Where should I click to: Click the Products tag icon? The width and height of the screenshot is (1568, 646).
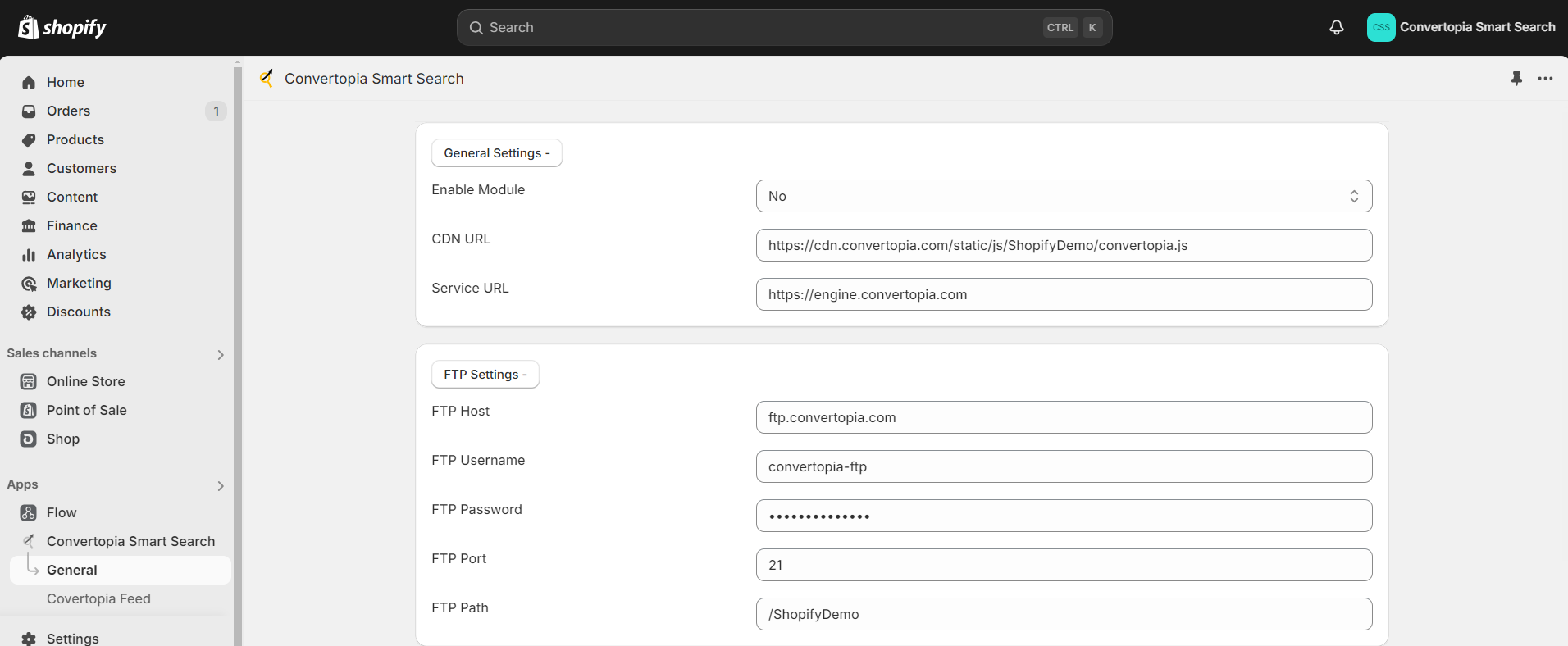(x=29, y=139)
